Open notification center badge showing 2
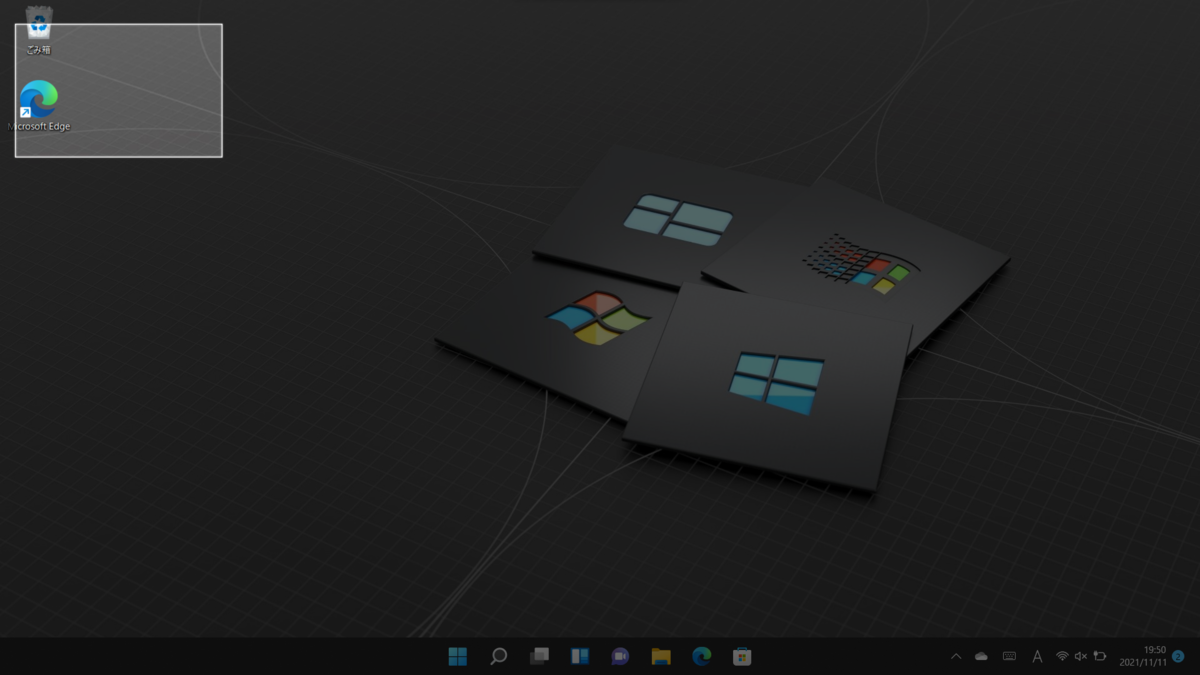Viewport: 1200px width, 675px height. click(x=1178, y=656)
